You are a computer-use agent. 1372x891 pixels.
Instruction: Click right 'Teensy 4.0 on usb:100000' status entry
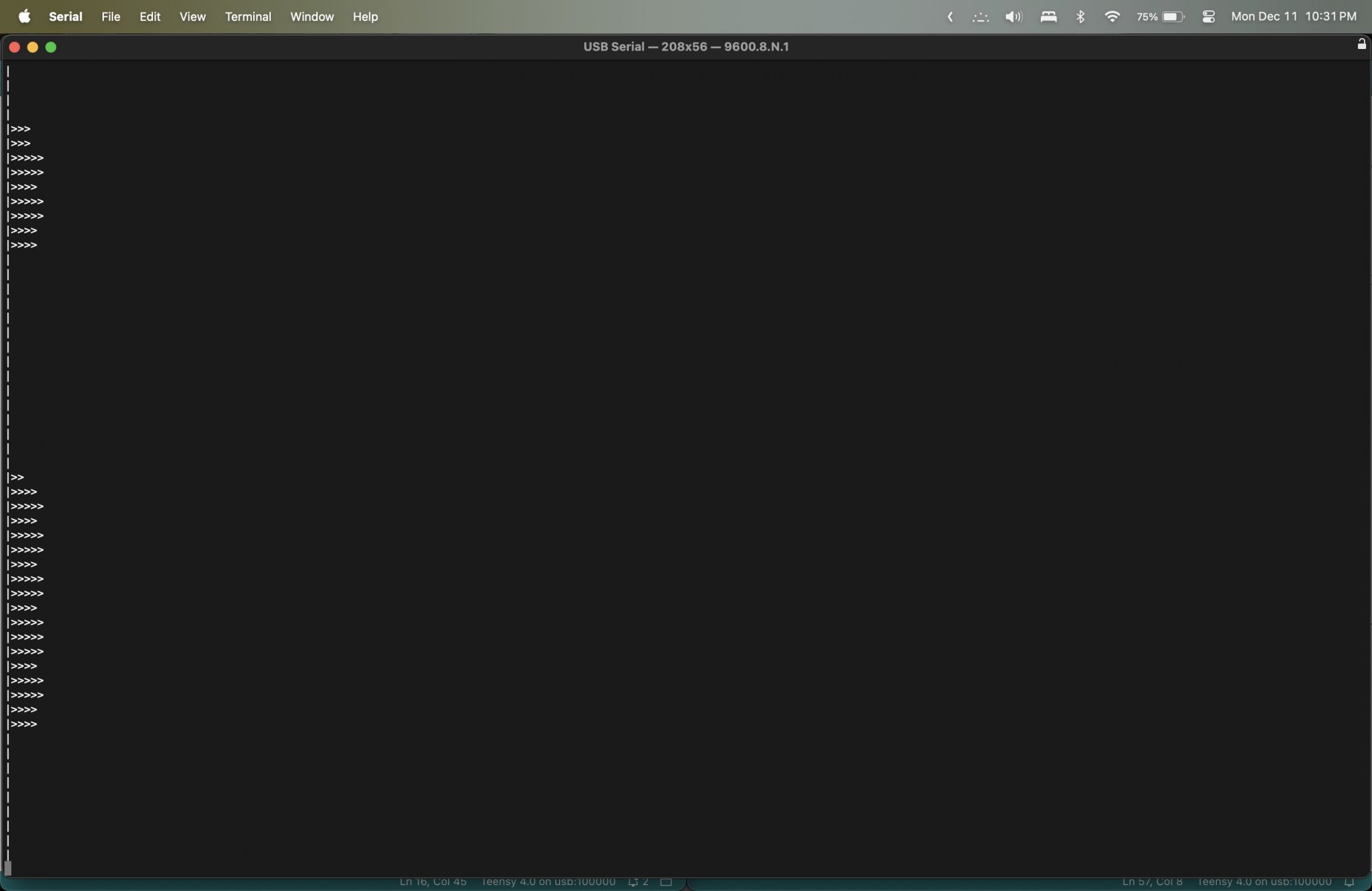click(1264, 881)
